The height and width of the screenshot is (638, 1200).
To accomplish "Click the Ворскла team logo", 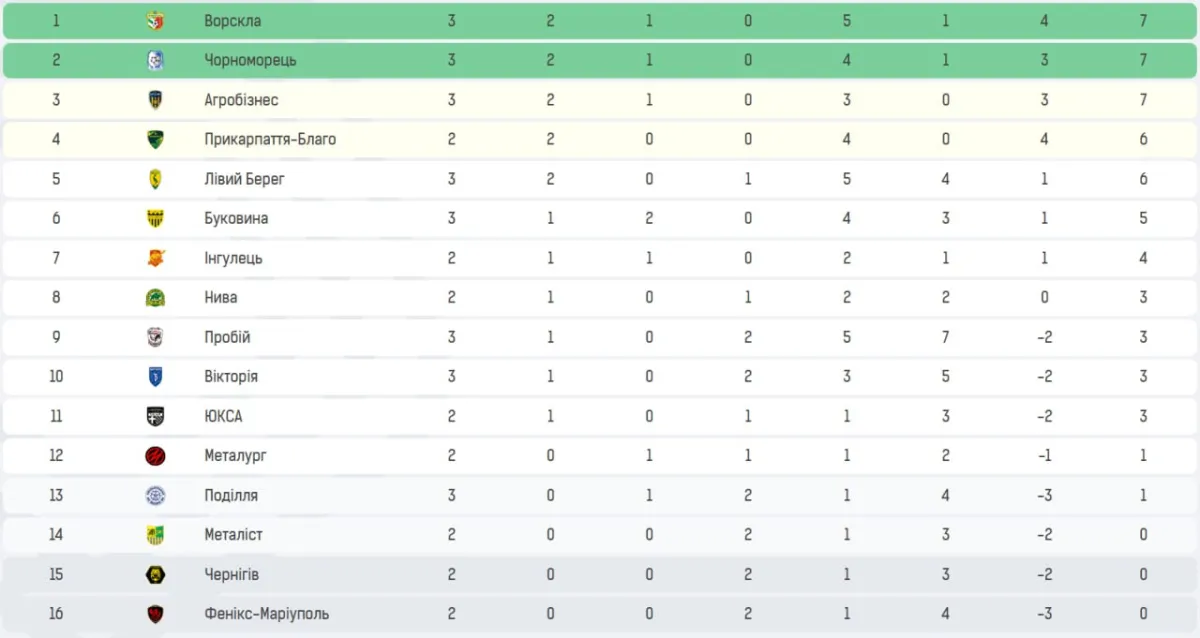I will pyautogui.click(x=155, y=21).
